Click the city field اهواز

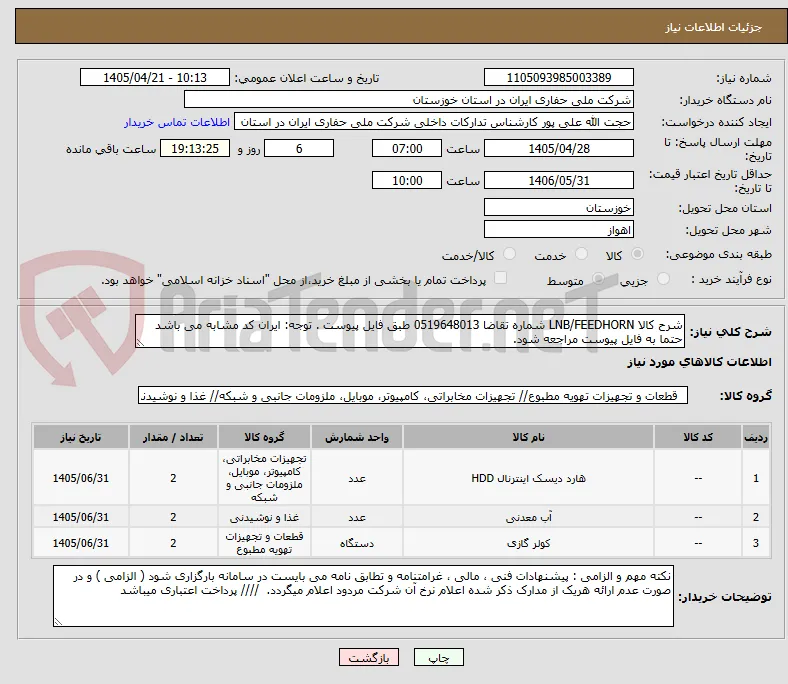558,229
